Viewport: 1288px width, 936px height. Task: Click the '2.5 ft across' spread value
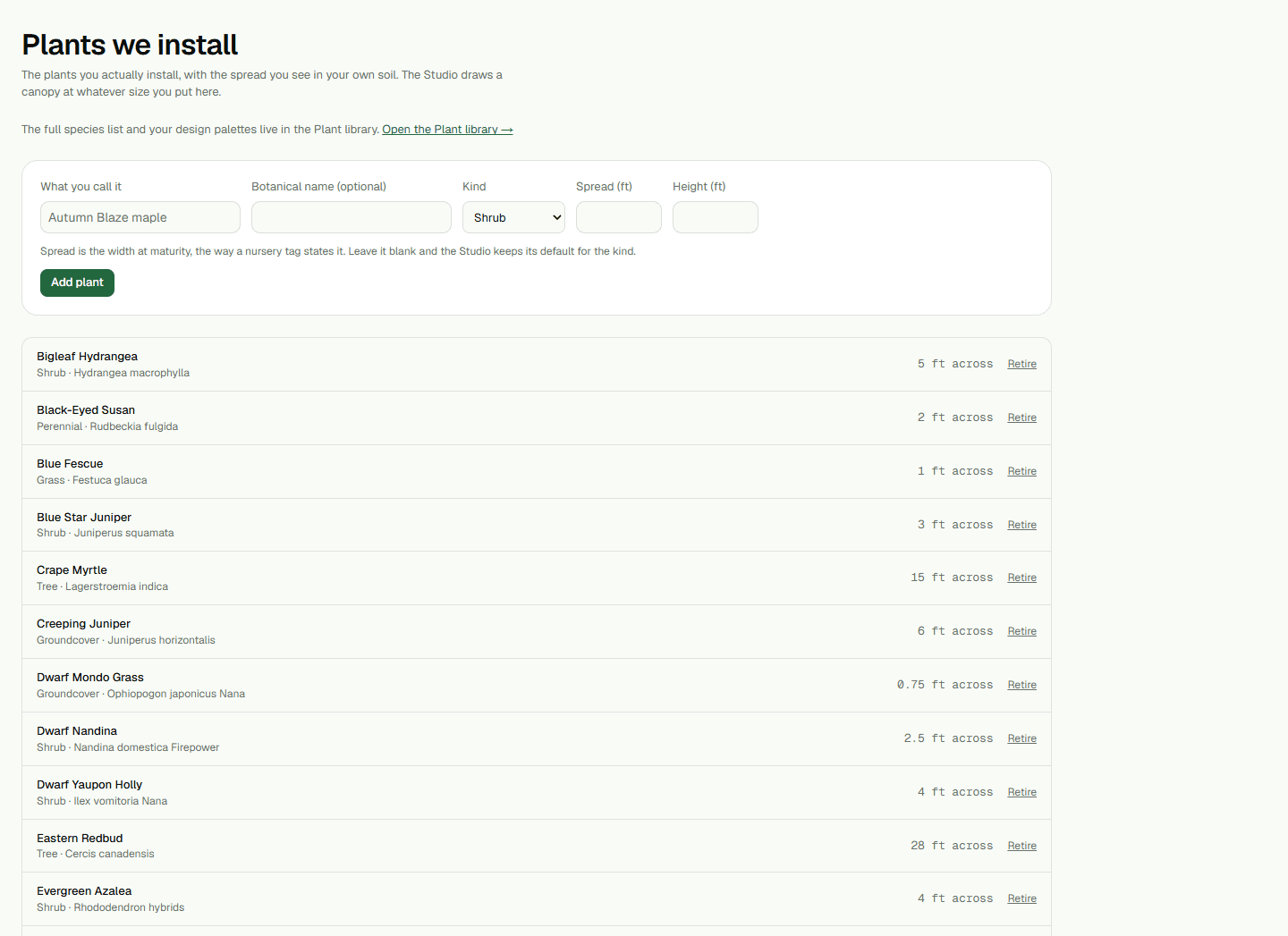[x=948, y=738]
